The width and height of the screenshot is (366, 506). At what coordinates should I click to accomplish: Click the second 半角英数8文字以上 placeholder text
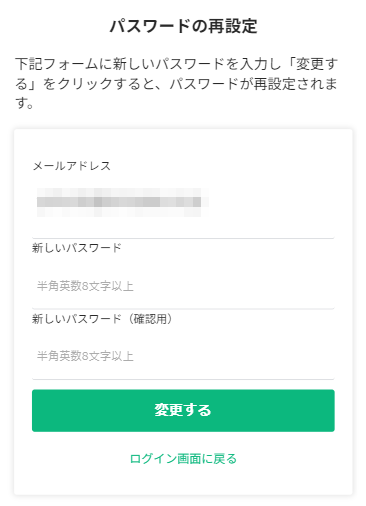85,356
